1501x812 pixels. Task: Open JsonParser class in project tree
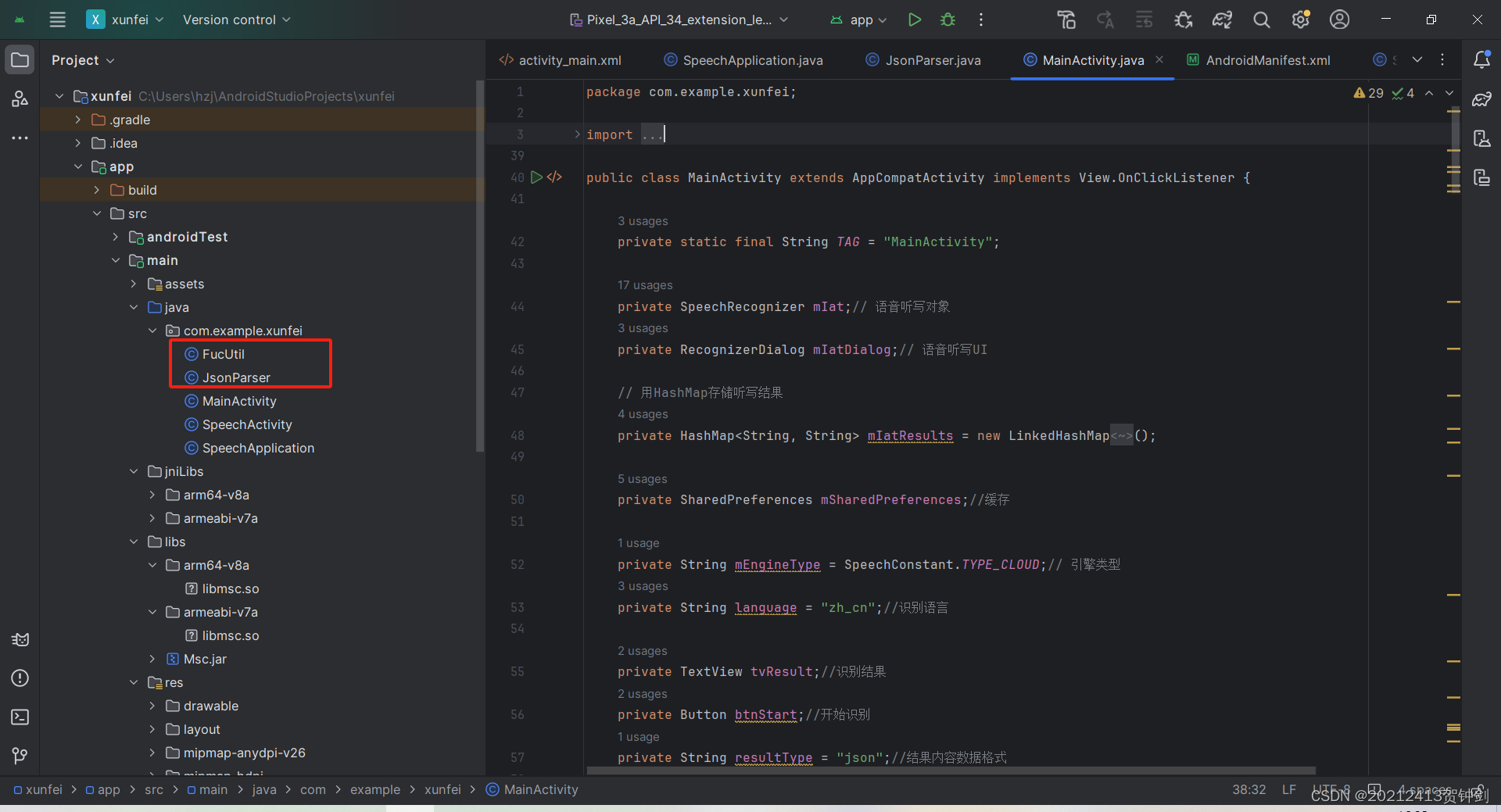pyautogui.click(x=227, y=377)
